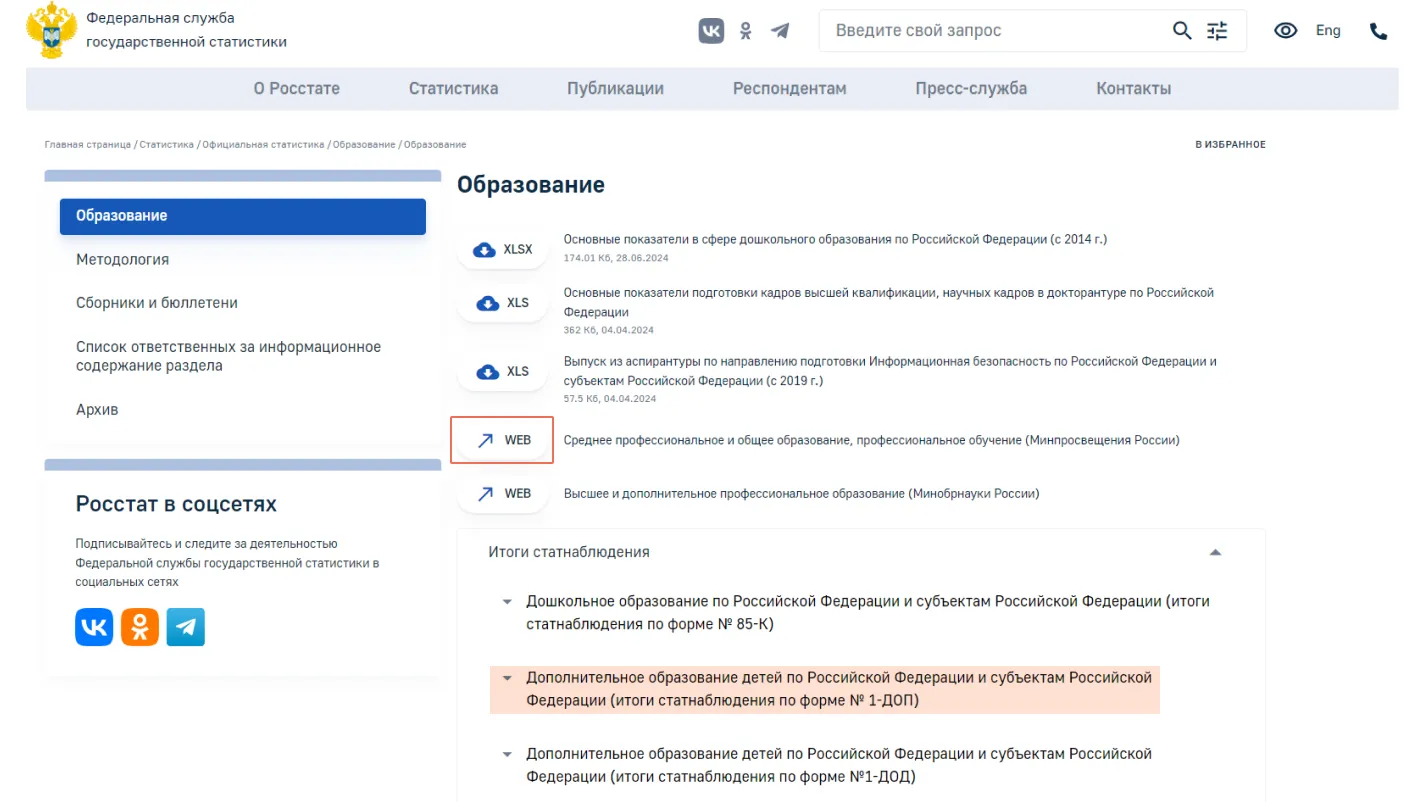Select Методология in the left sidebar

coord(122,259)
